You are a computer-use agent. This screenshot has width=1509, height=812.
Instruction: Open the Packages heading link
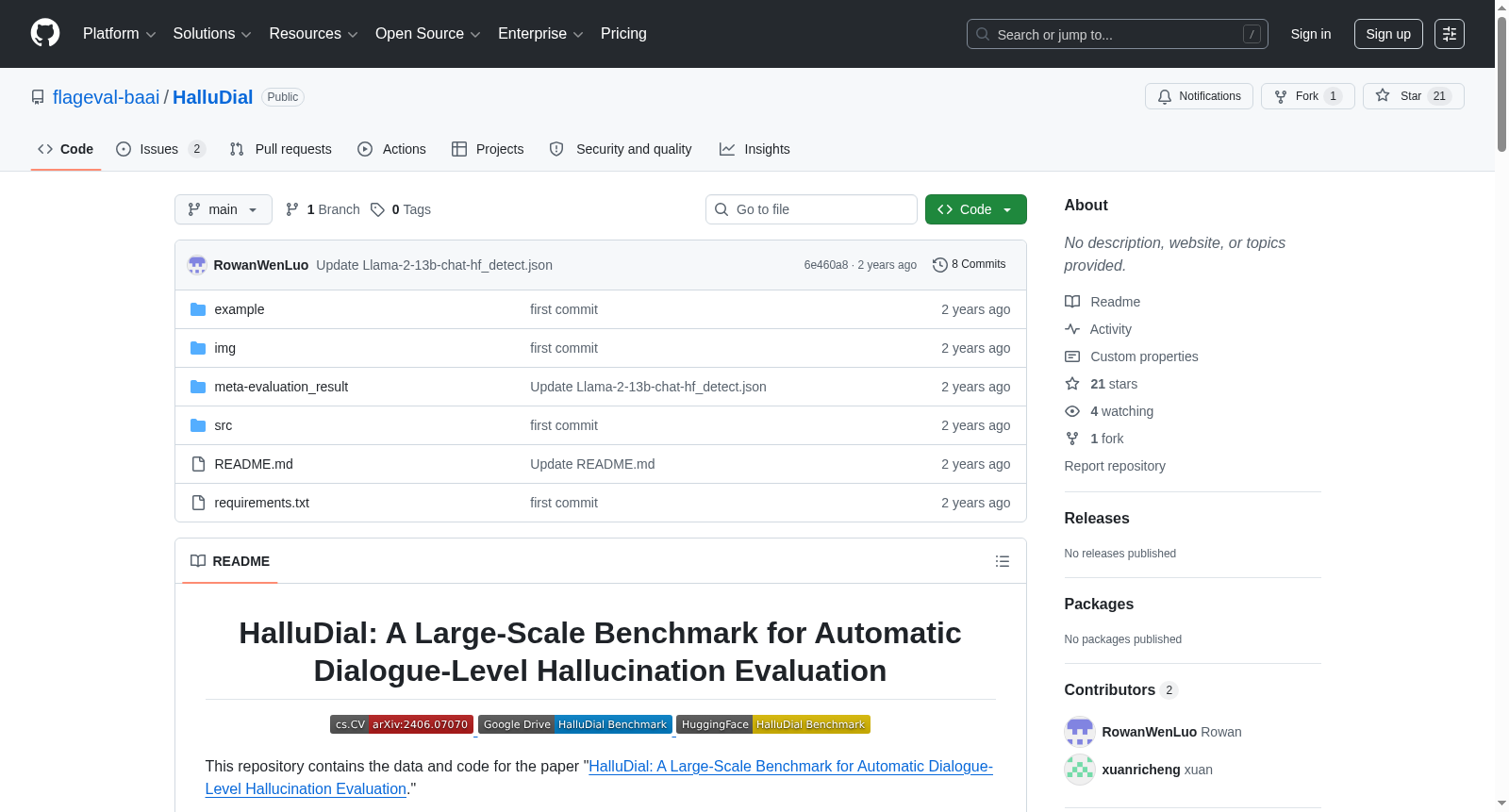(x=1099, y=605)
